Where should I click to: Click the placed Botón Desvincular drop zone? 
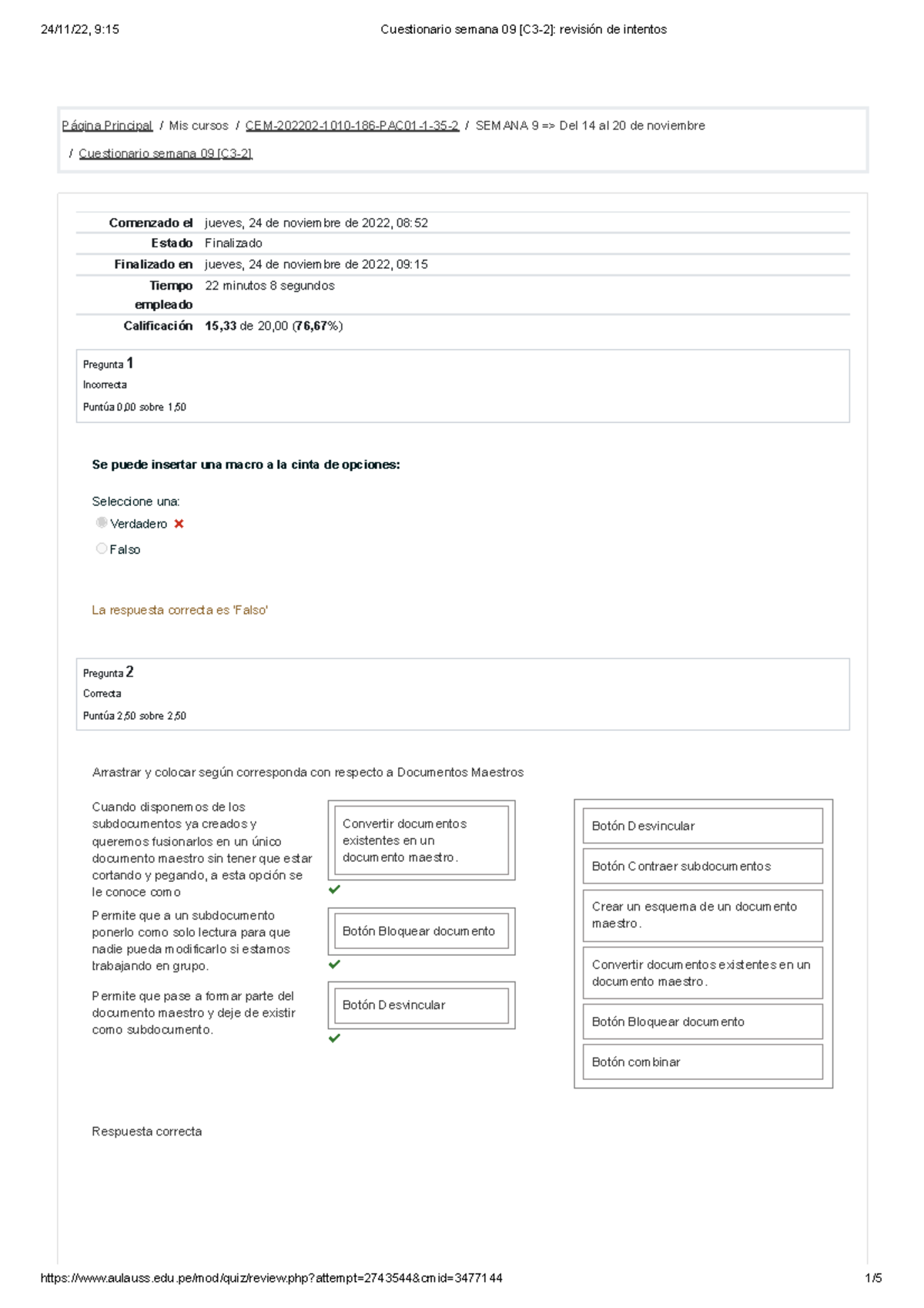421,1005
